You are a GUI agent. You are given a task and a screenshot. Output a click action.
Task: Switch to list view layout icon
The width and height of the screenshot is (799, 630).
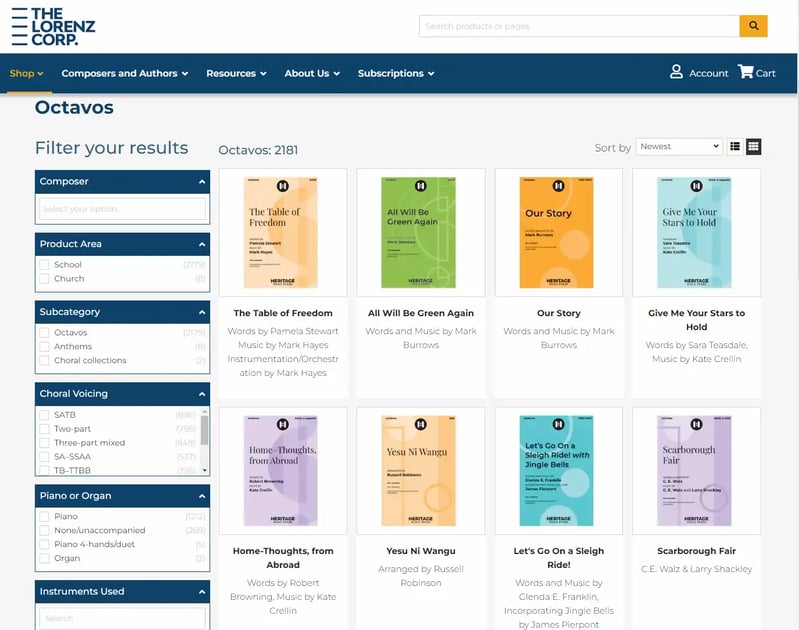point(735,147)
